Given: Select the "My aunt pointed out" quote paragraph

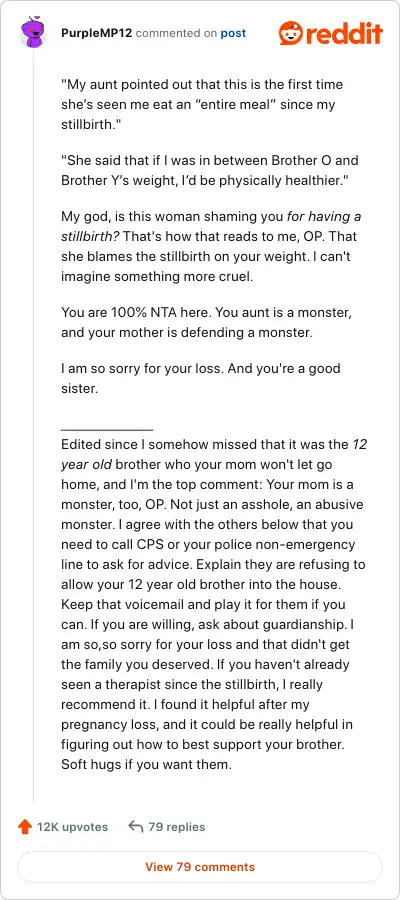Looking at the screenshot, I should [202, 105].
